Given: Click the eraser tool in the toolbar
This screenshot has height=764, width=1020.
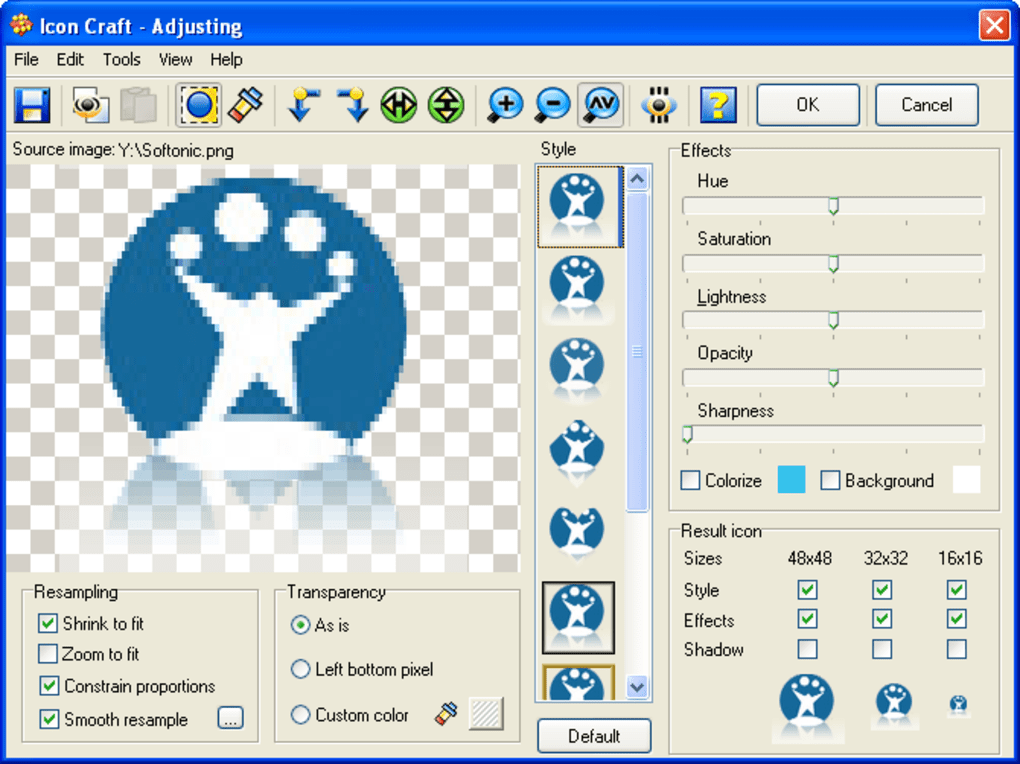Looking at the screenshot, I should pos(245,104).
